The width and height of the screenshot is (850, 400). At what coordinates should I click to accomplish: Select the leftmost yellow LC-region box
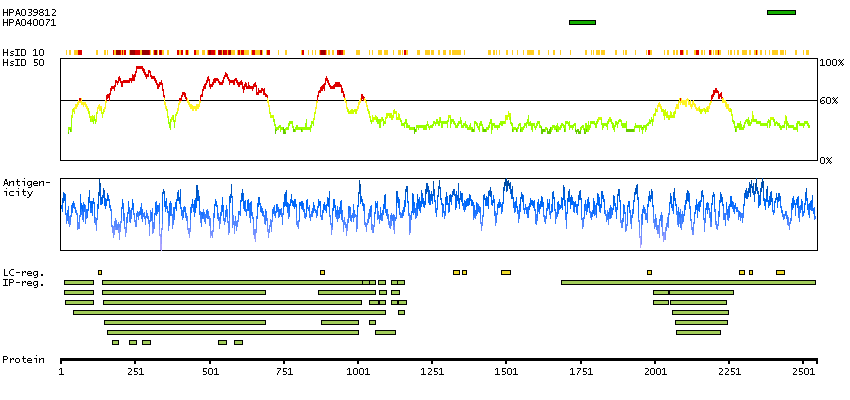tap(100, 272)
